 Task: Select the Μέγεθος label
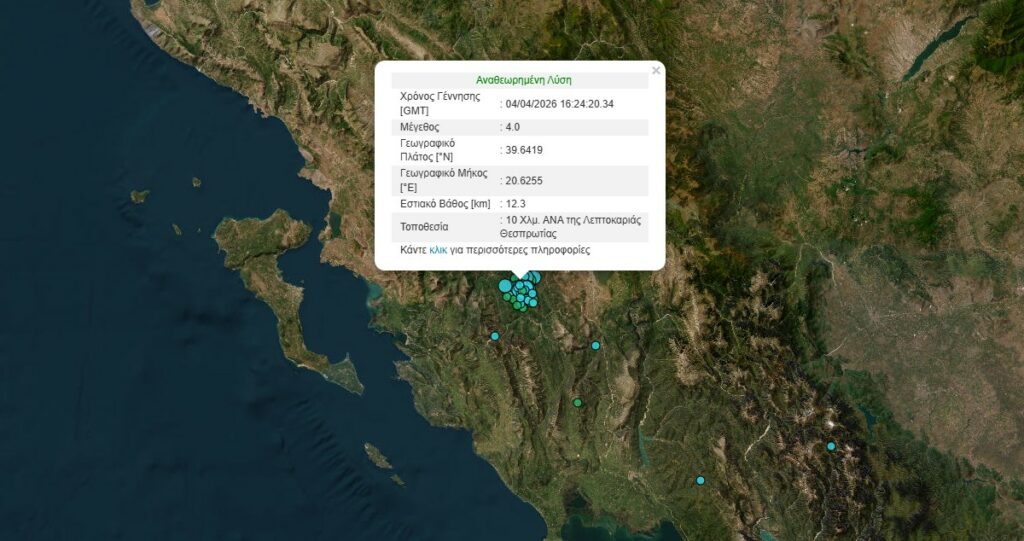click(419, 127)
